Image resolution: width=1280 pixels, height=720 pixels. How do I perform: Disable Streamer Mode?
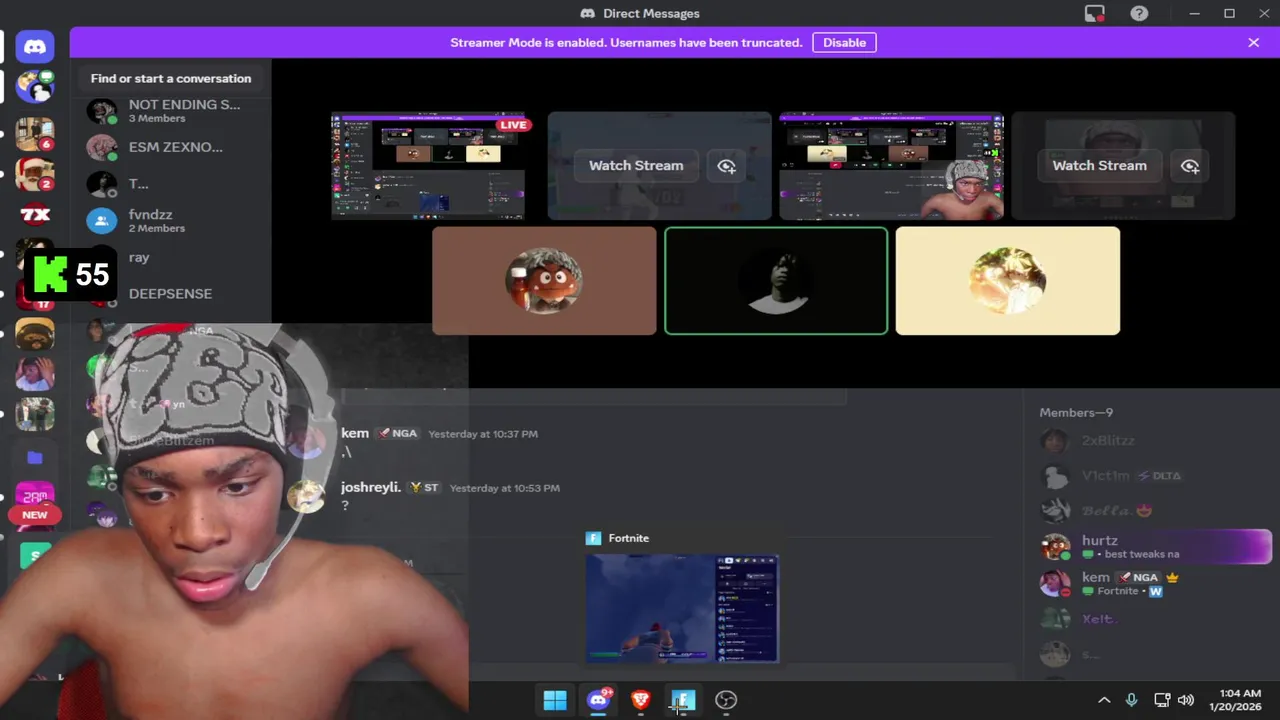click(x=844, y=42)
